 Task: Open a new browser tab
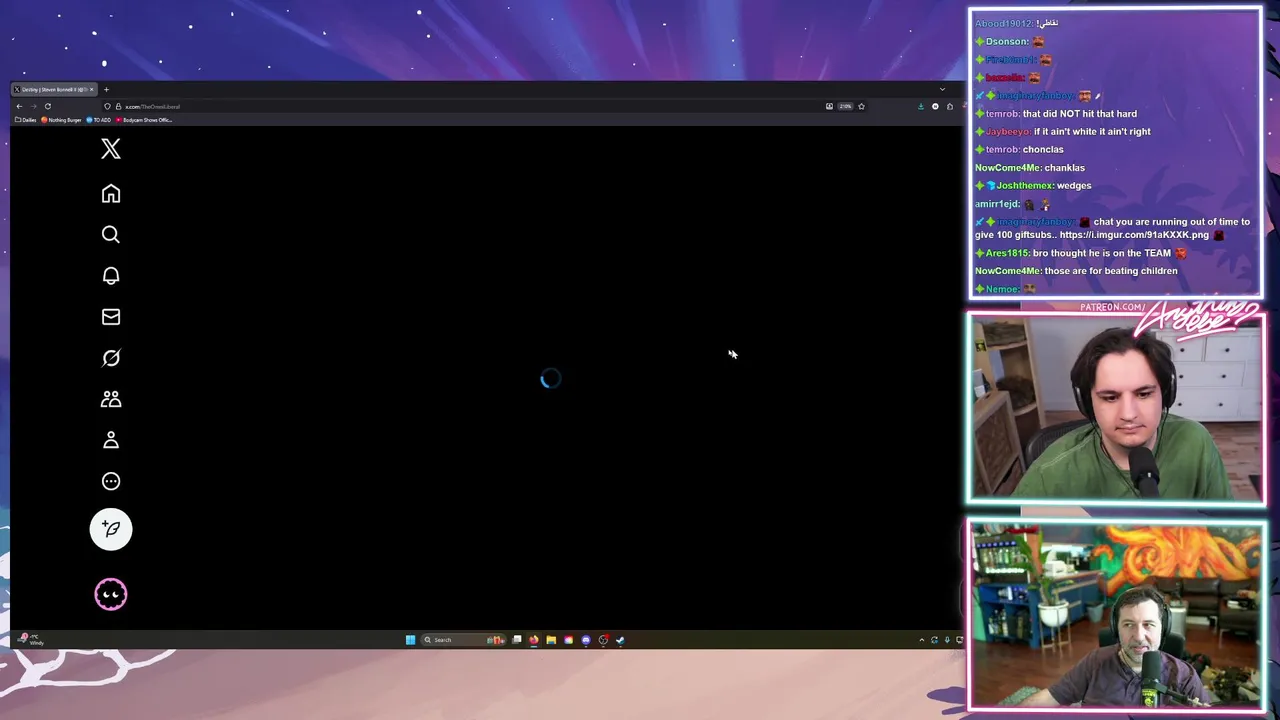pyautogui.click(x=106, y=89)
